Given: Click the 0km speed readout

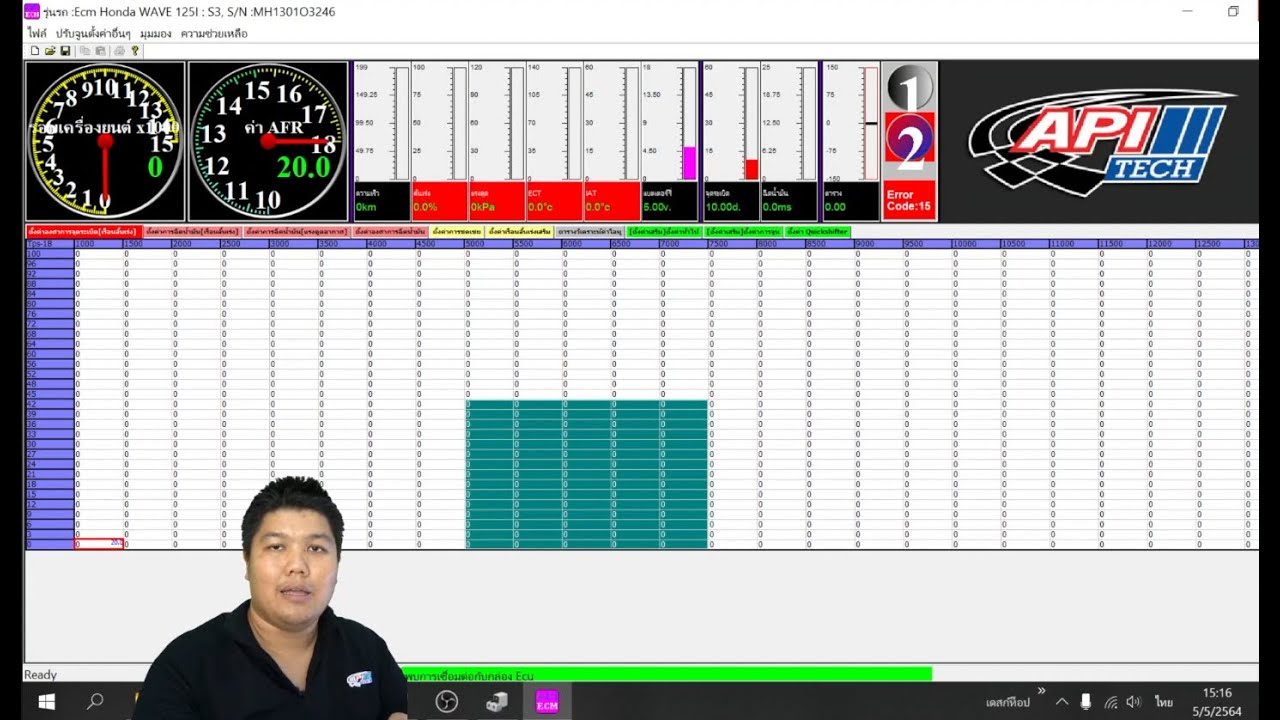Looking at the screenshot, I should tap(381, 201).
